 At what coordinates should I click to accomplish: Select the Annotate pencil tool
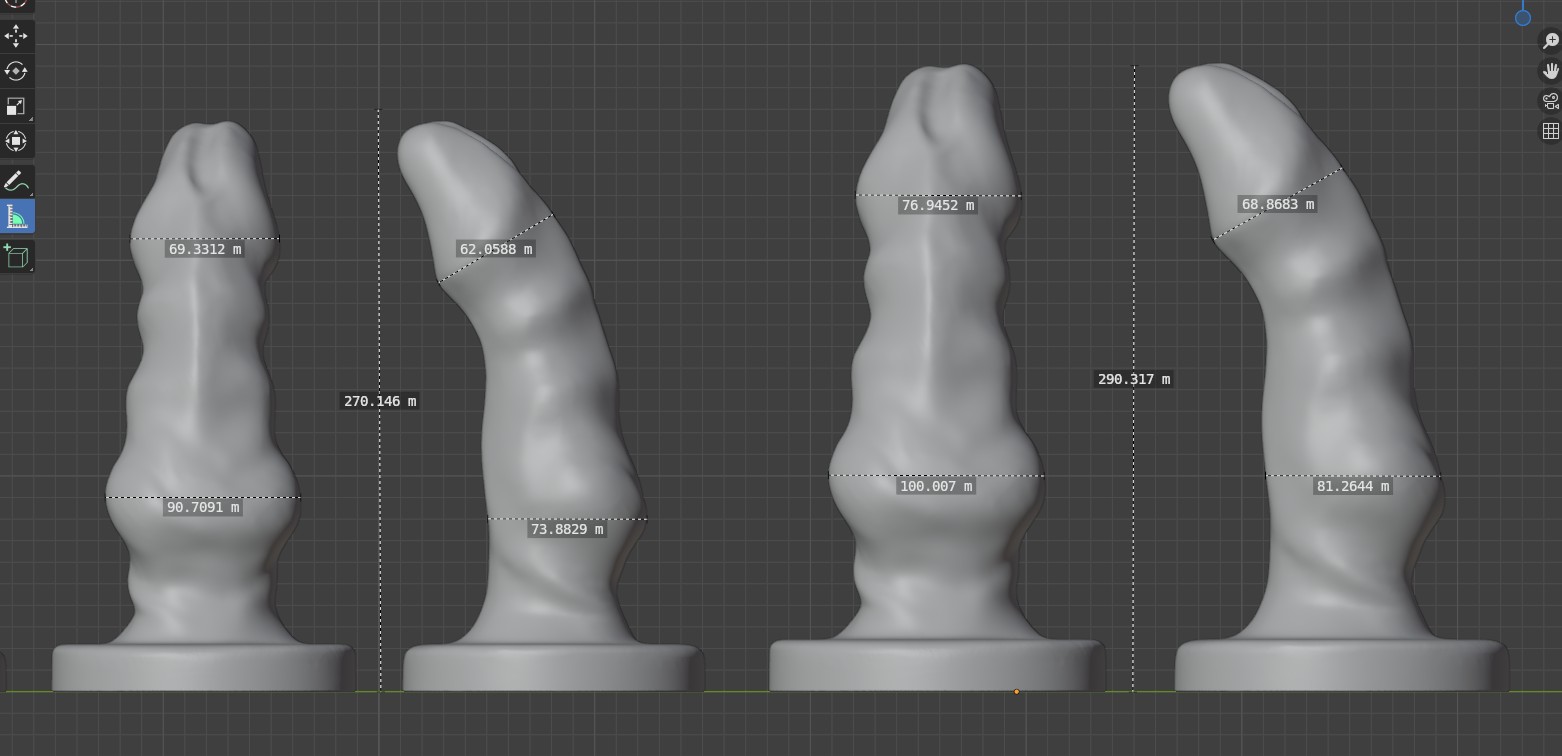16,181
